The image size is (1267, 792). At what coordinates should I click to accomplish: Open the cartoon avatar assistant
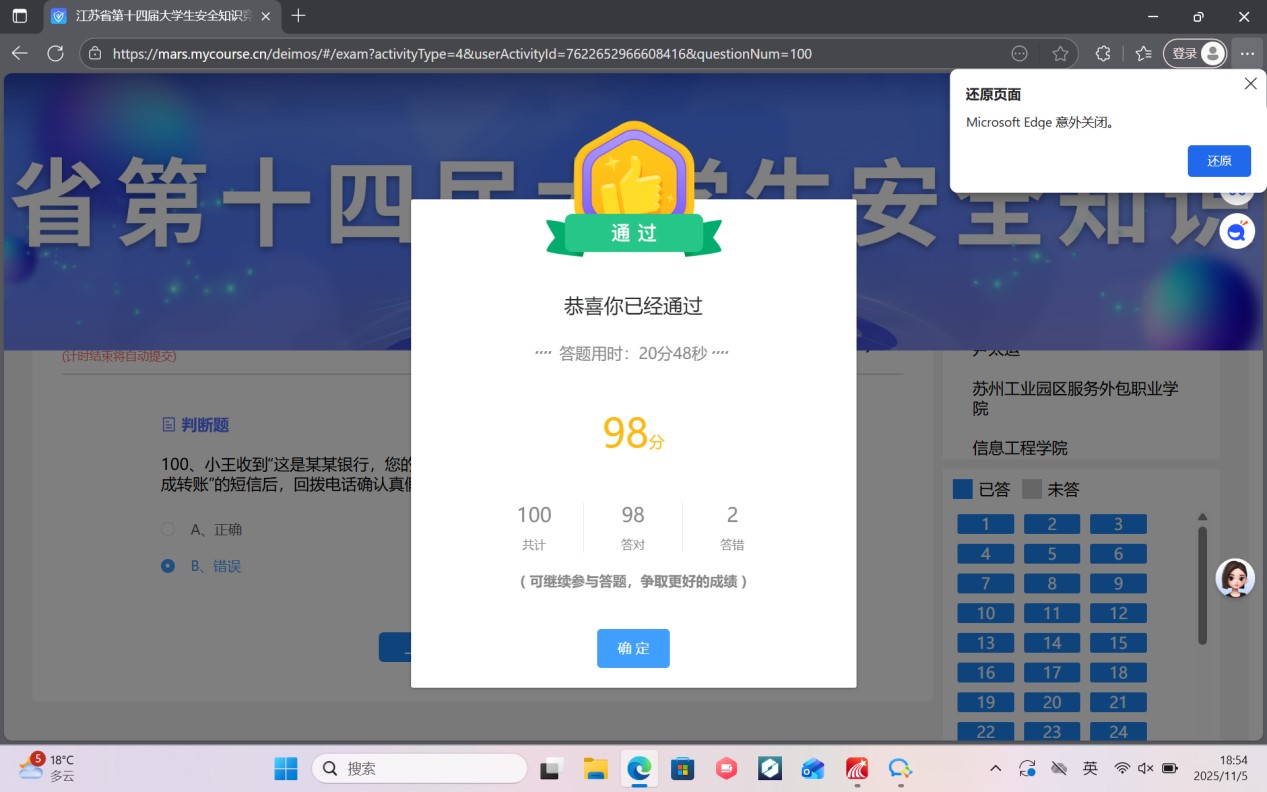tap(1235, 578)
